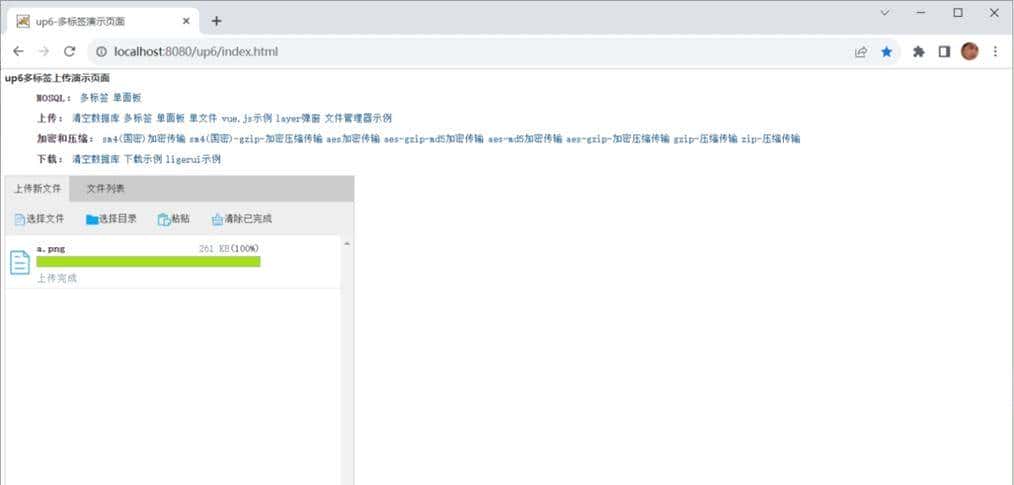Open the layer弹窗 link
1014x485 pixels.
[297, 119]
